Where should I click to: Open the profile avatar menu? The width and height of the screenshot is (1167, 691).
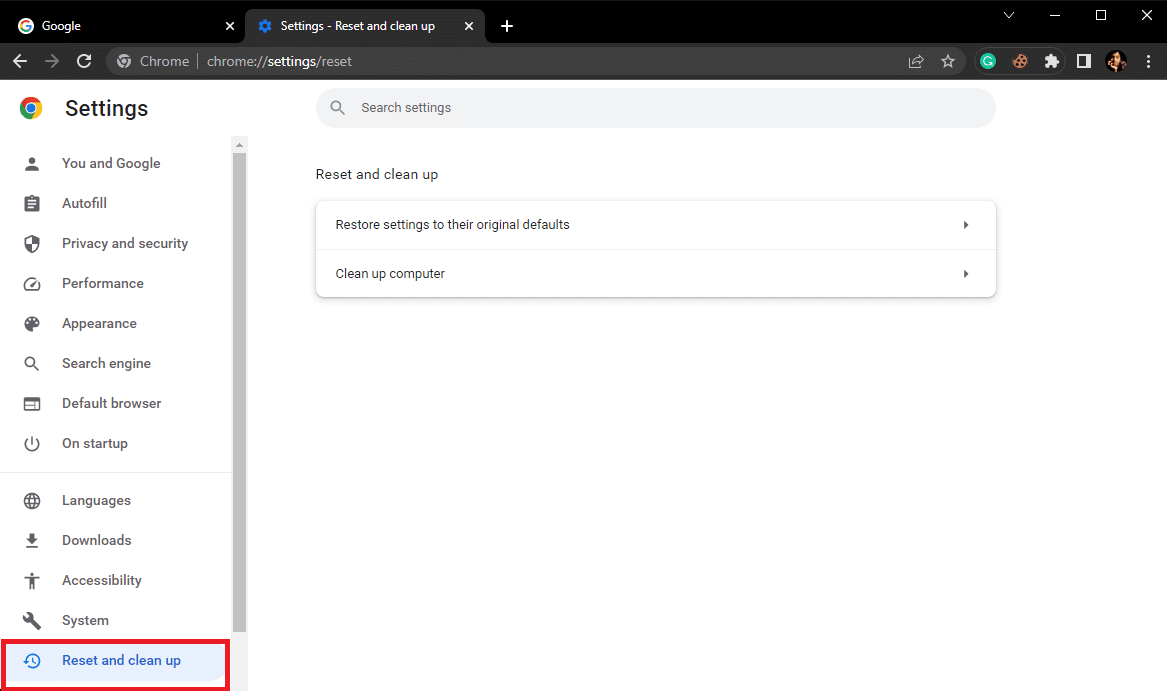(1116, 61)
